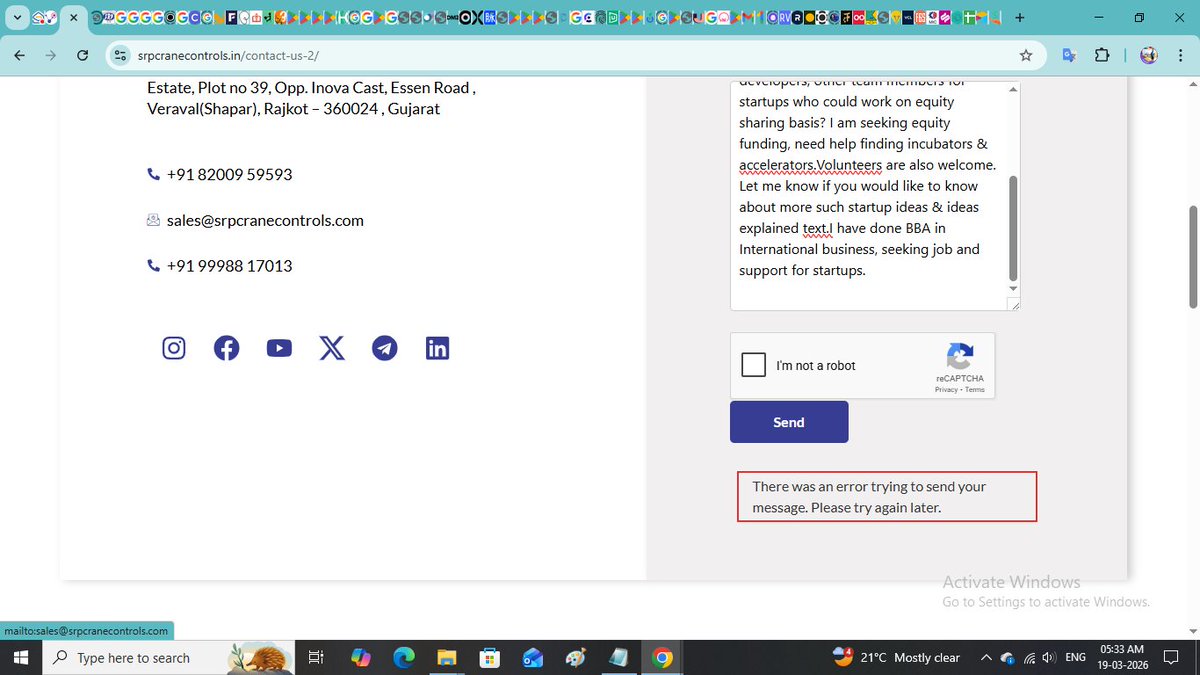Open the YouTube social icon
The width and height of the screenshot is (1200, 675).
click(x=279, y=348)
